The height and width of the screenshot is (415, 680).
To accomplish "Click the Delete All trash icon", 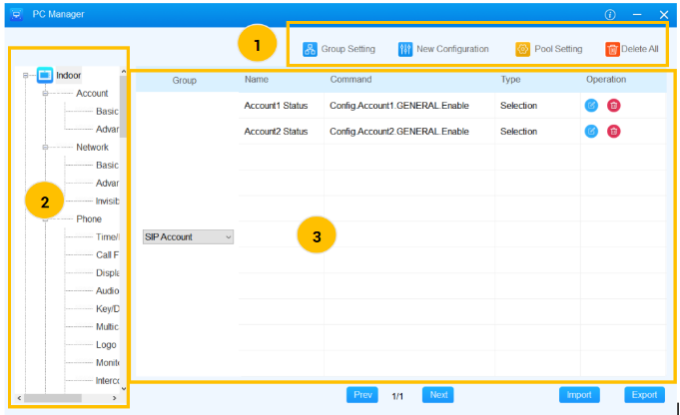I will (x=612, y=49).
